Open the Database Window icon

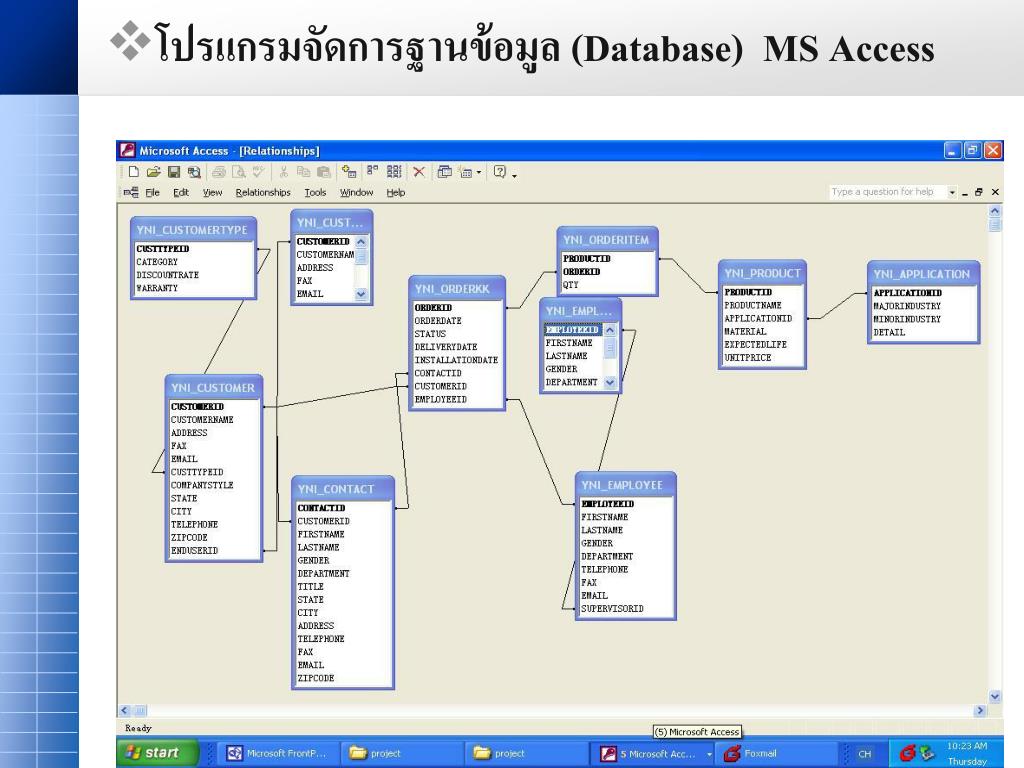point(443,172)
